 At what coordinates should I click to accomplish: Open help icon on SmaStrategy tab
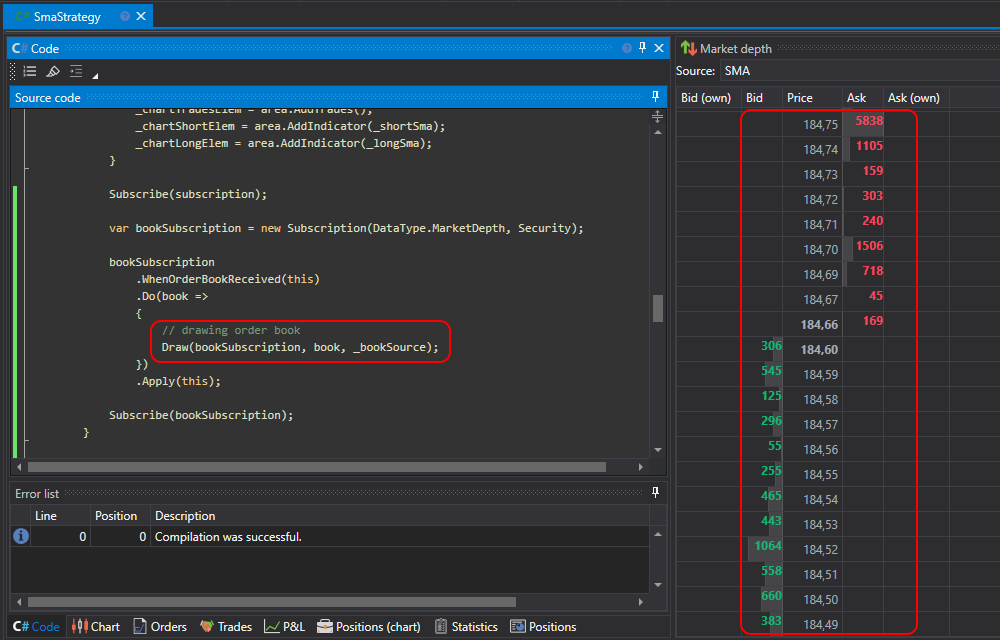pyautogui.click(x=125, y=17)
